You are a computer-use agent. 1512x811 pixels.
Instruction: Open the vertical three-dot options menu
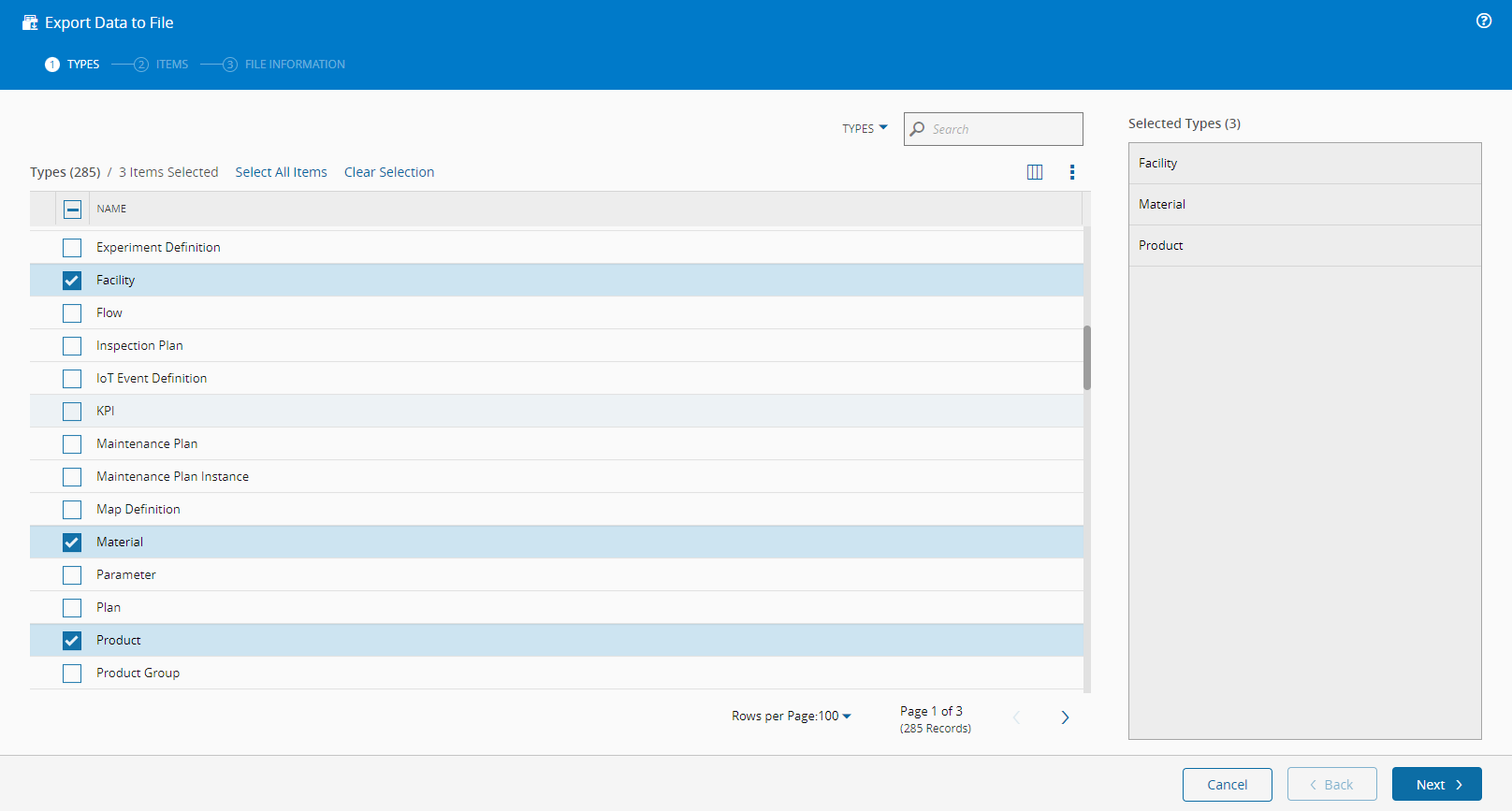(x=1072, y=172)
